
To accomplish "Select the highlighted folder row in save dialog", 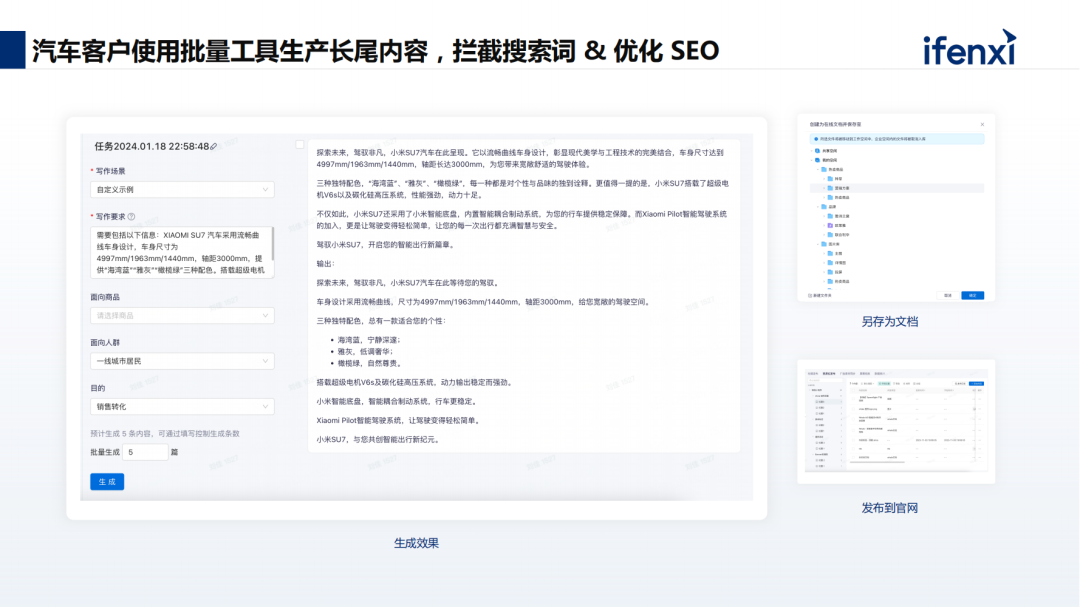I will click(x=897, y=188).
